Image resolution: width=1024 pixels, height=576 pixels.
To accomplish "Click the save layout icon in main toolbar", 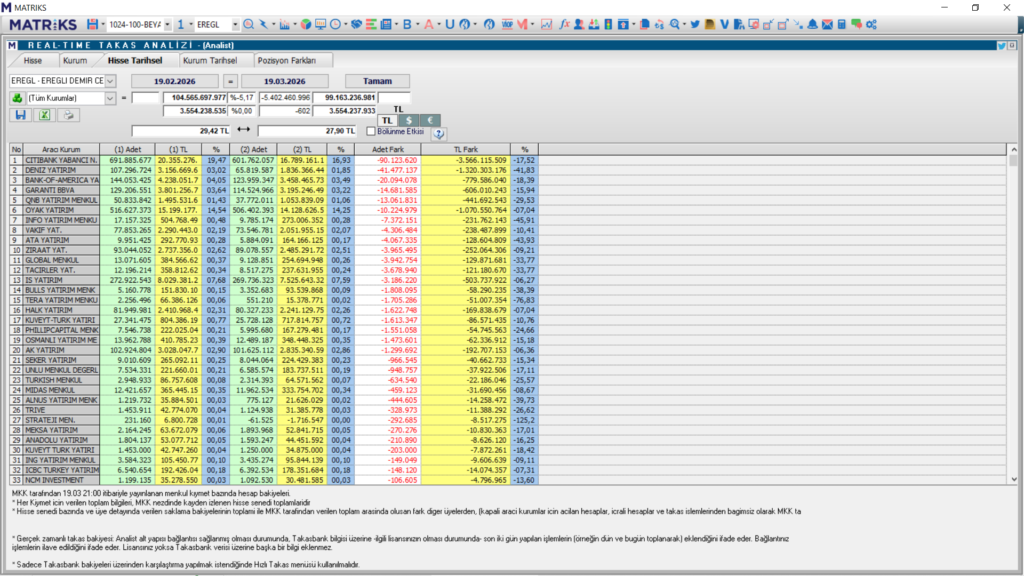I will tap(92, 24).
